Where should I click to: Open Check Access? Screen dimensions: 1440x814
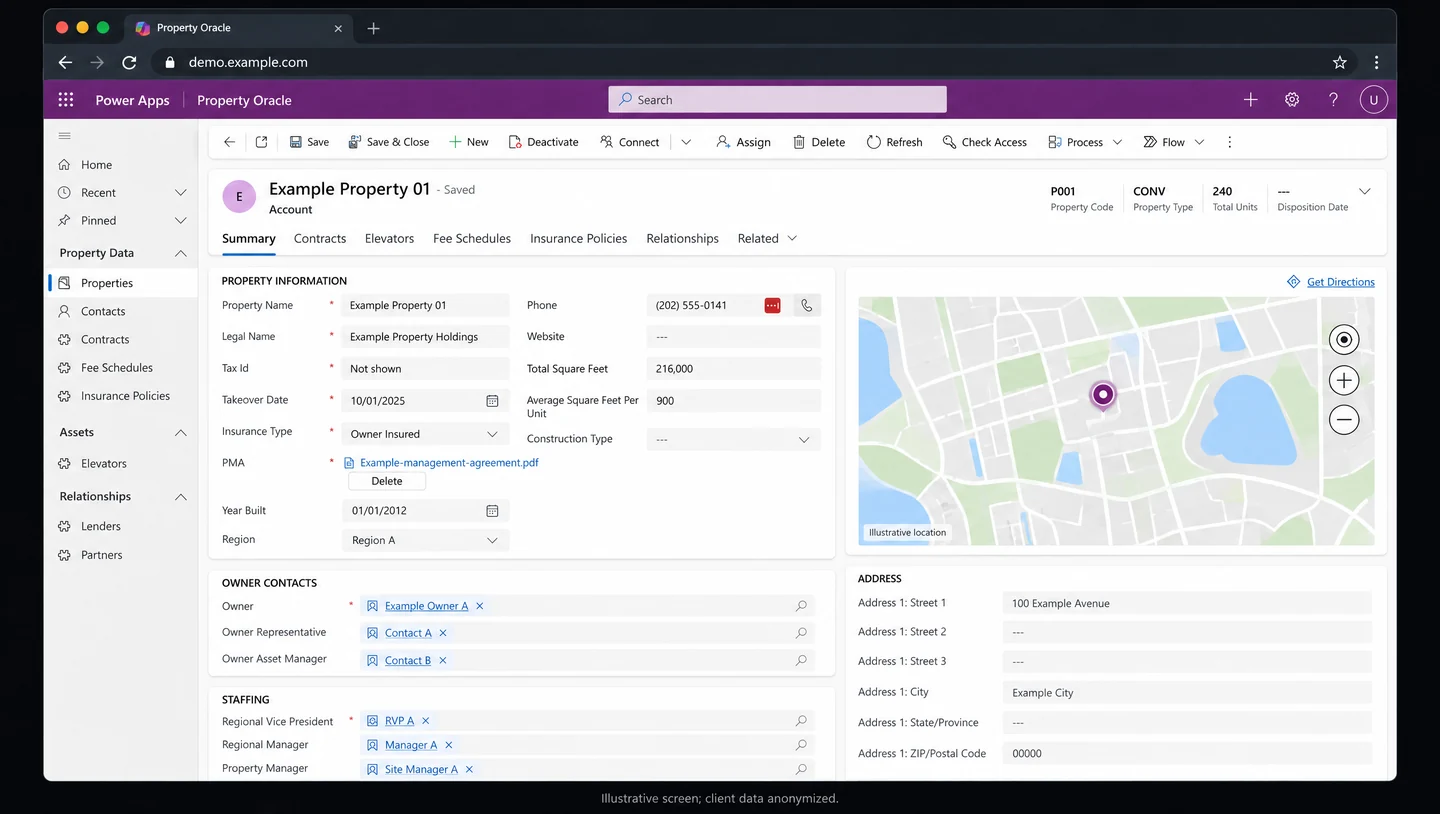[x=984, y=142]
